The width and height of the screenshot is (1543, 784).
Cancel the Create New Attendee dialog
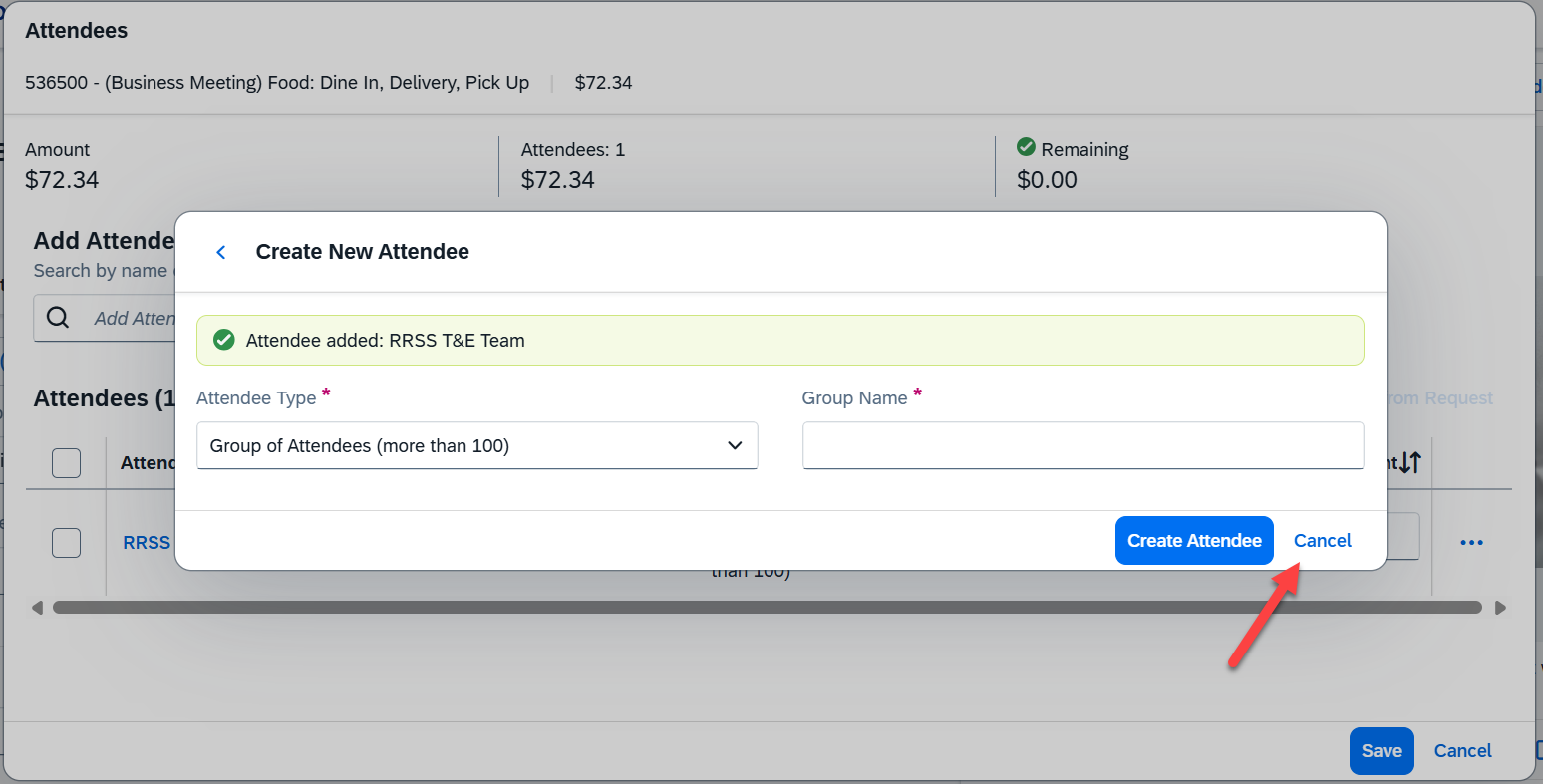coord(1323,540)
